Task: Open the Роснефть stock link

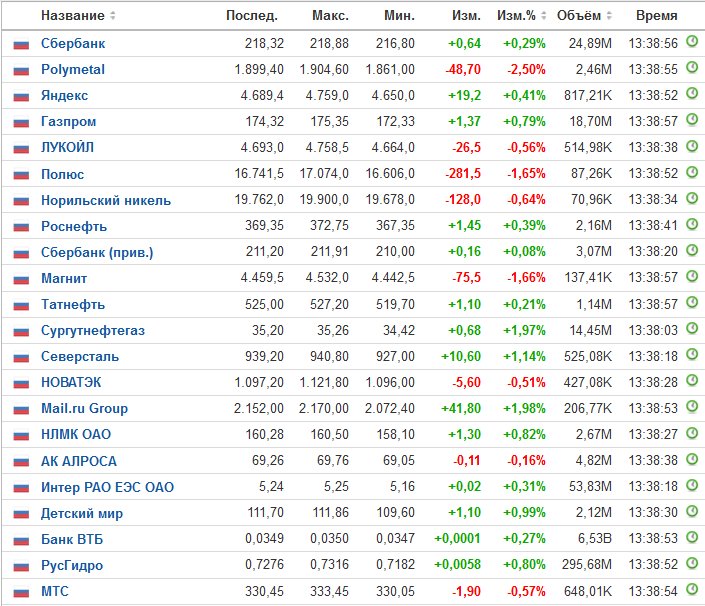Action: 74,226
